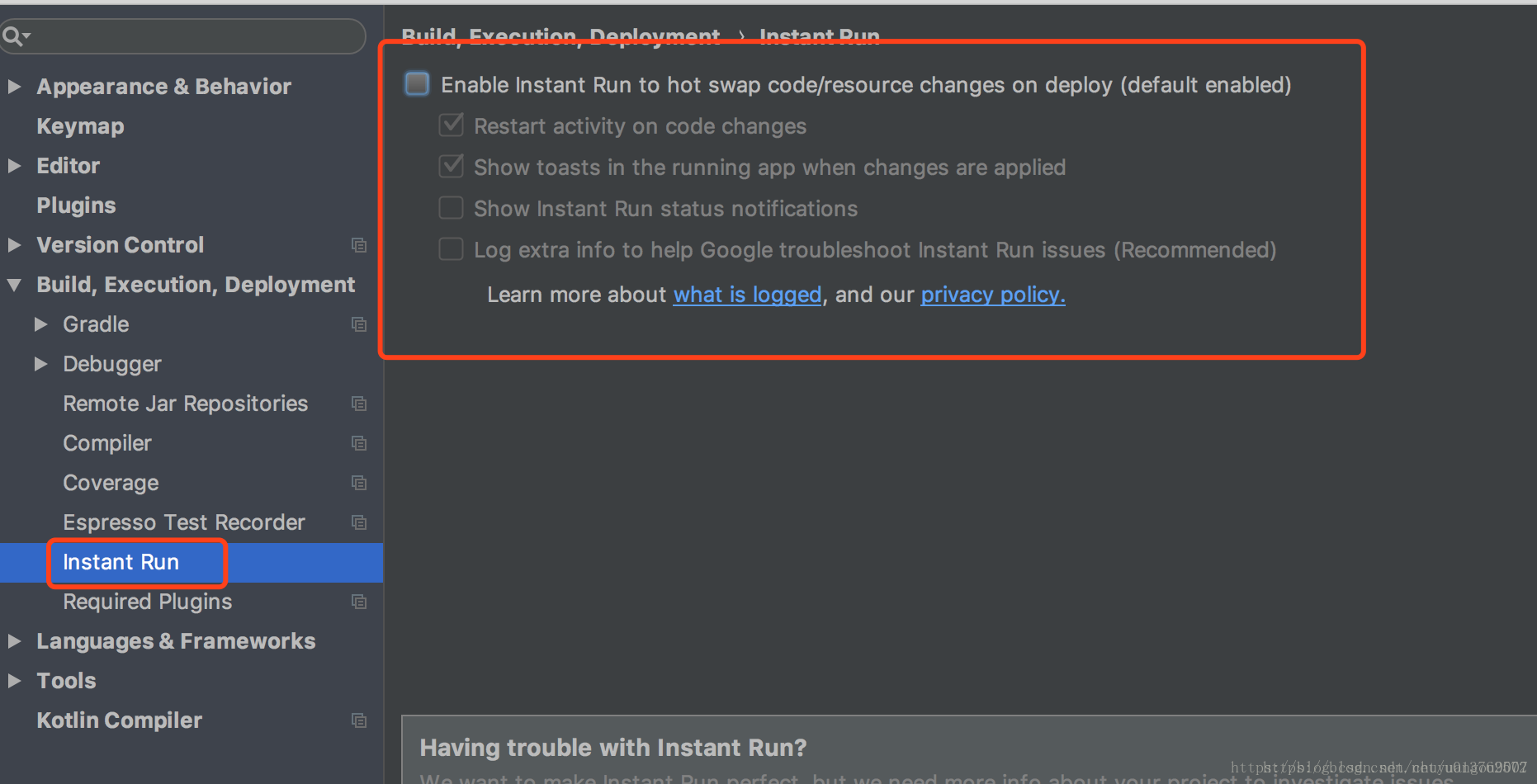
Task: Click project-level icon beside Remote Jar Repositories
Action: coord(359,404)
